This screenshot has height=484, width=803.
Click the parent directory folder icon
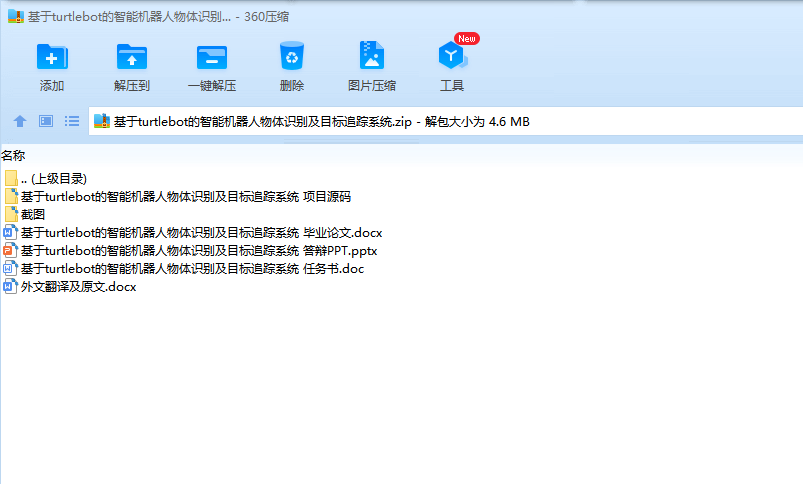[x=11, y=178]
